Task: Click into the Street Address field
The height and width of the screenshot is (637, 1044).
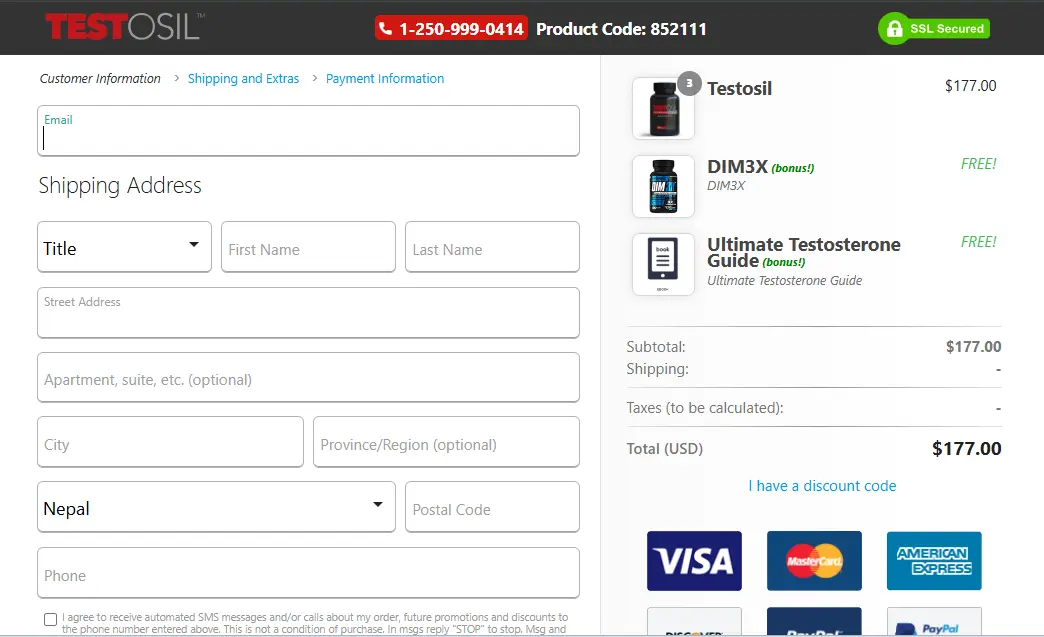Action: point(308,320)
